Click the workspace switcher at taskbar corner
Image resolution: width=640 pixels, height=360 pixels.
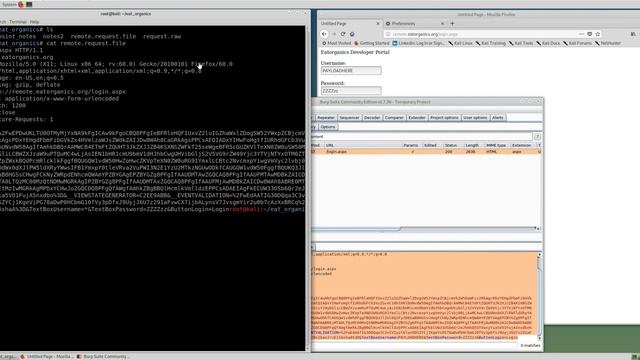click(x=635, y=357)
